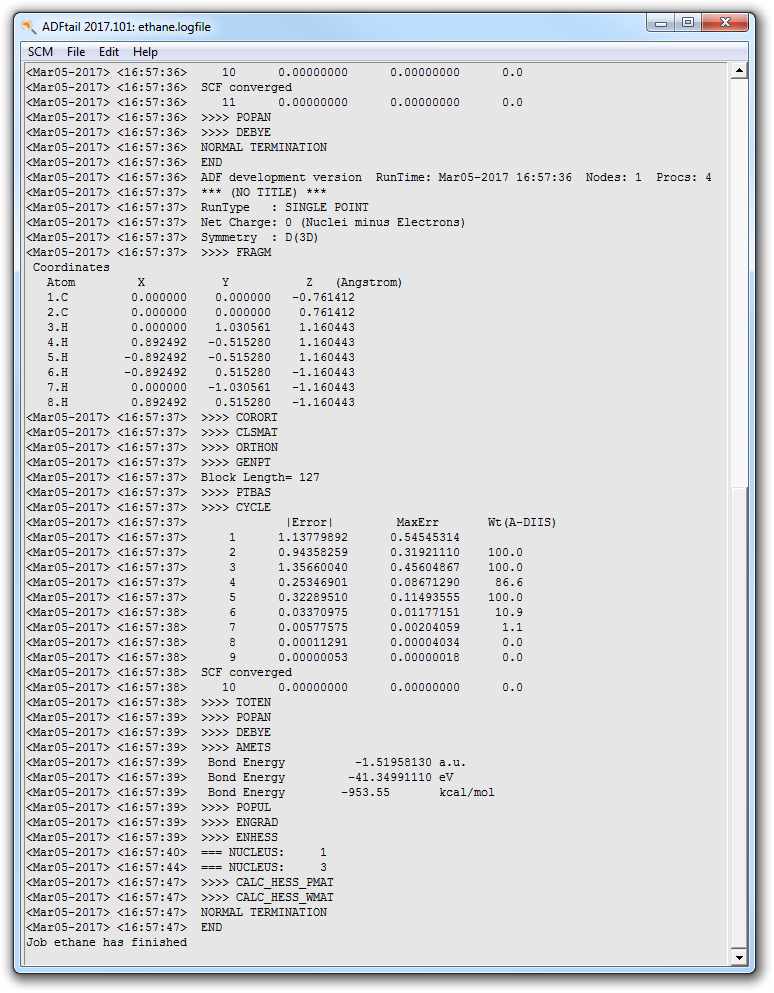774x993 pixels.
Task: Click the 'Coordinates' heading
Action: pyautogui.click(x=71, y=267)
